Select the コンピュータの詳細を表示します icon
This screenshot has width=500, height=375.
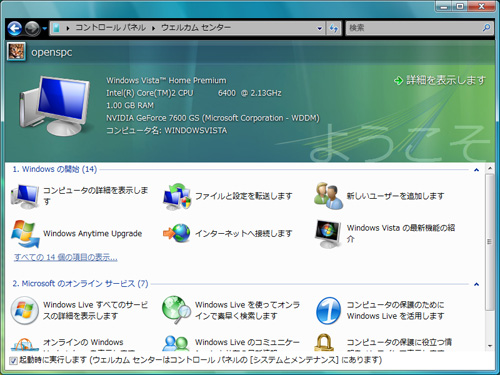[x=25, y=196]
